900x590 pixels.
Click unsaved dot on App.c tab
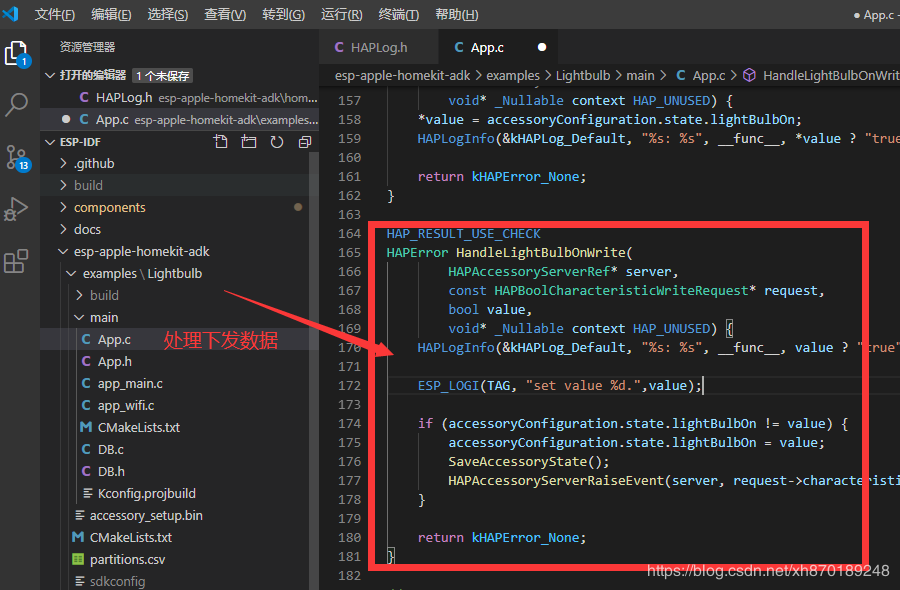click(x=542, y=47)
